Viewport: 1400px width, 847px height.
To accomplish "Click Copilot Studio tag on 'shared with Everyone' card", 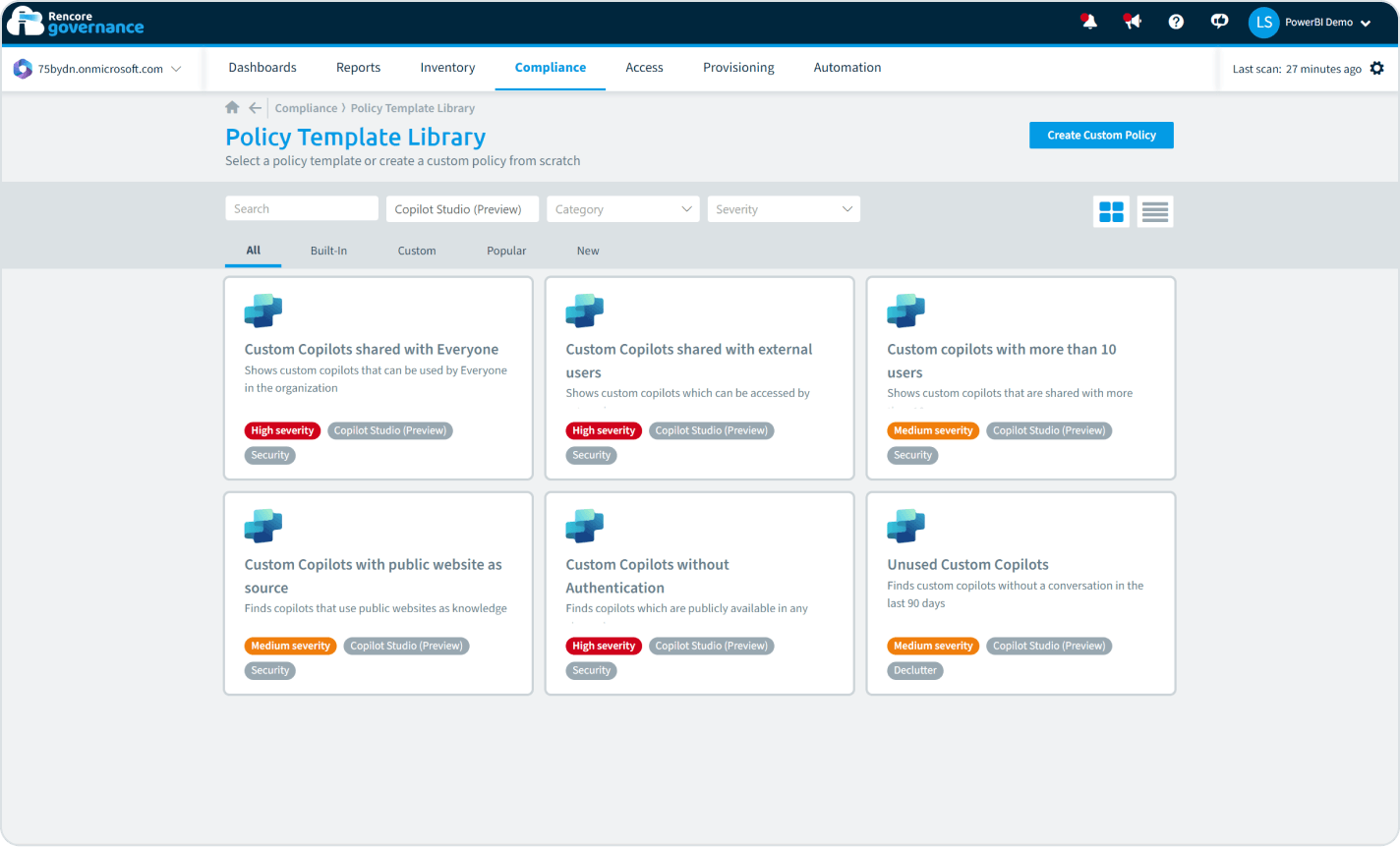I will (390, 430).
